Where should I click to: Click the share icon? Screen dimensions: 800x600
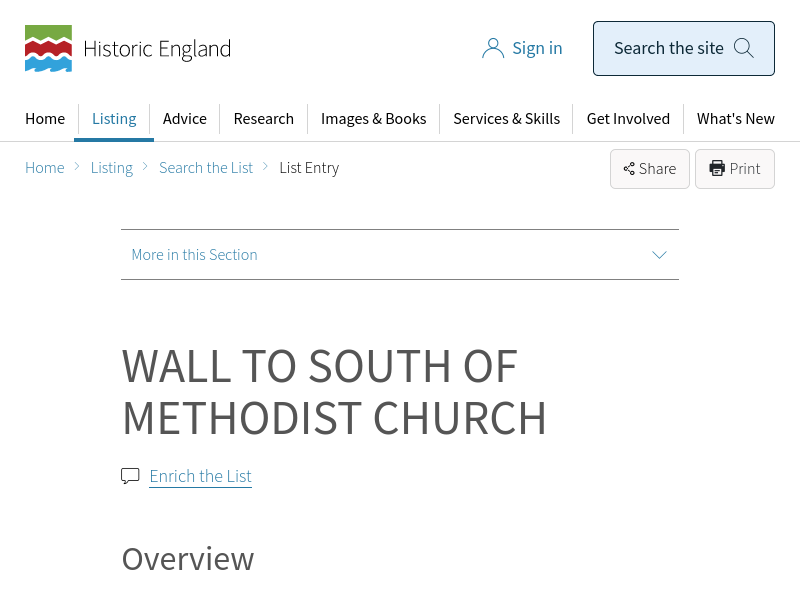(629, 169)
